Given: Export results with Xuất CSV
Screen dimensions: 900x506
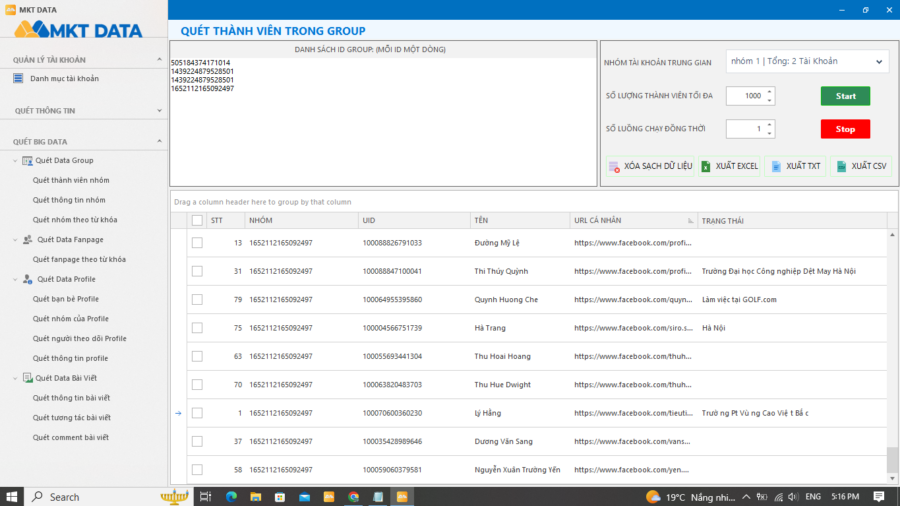Looking at the screenshot, I should [860, 166].
